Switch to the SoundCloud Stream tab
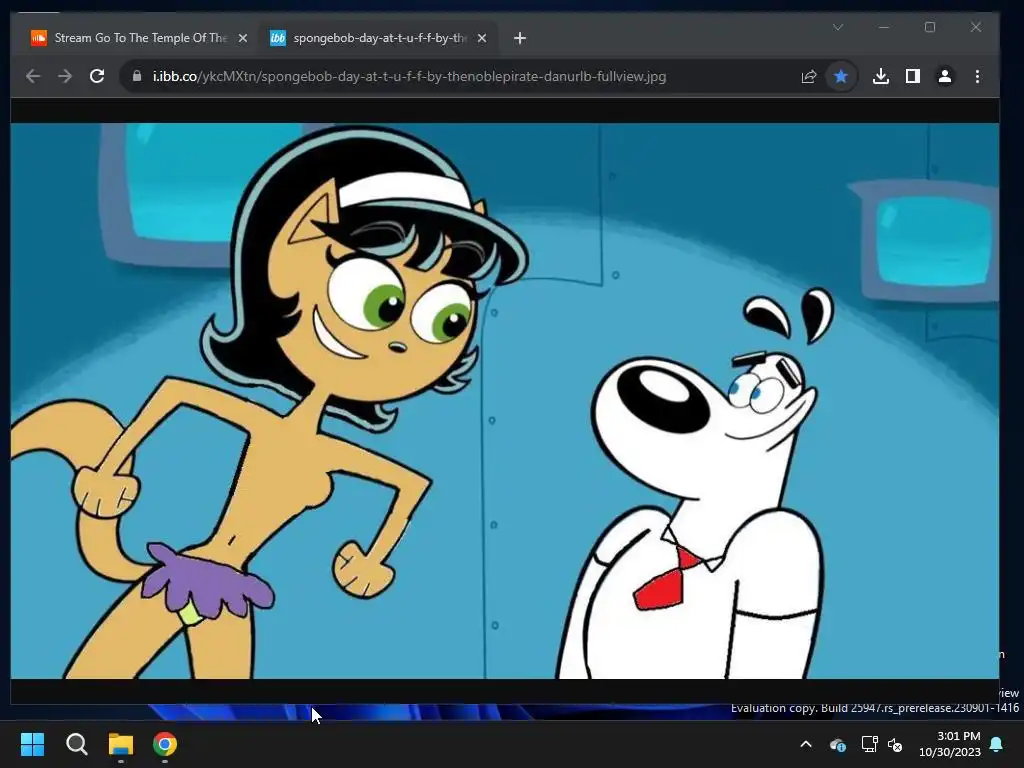The height and width of the screenshot is (768, 1024). tap(139, 39)
